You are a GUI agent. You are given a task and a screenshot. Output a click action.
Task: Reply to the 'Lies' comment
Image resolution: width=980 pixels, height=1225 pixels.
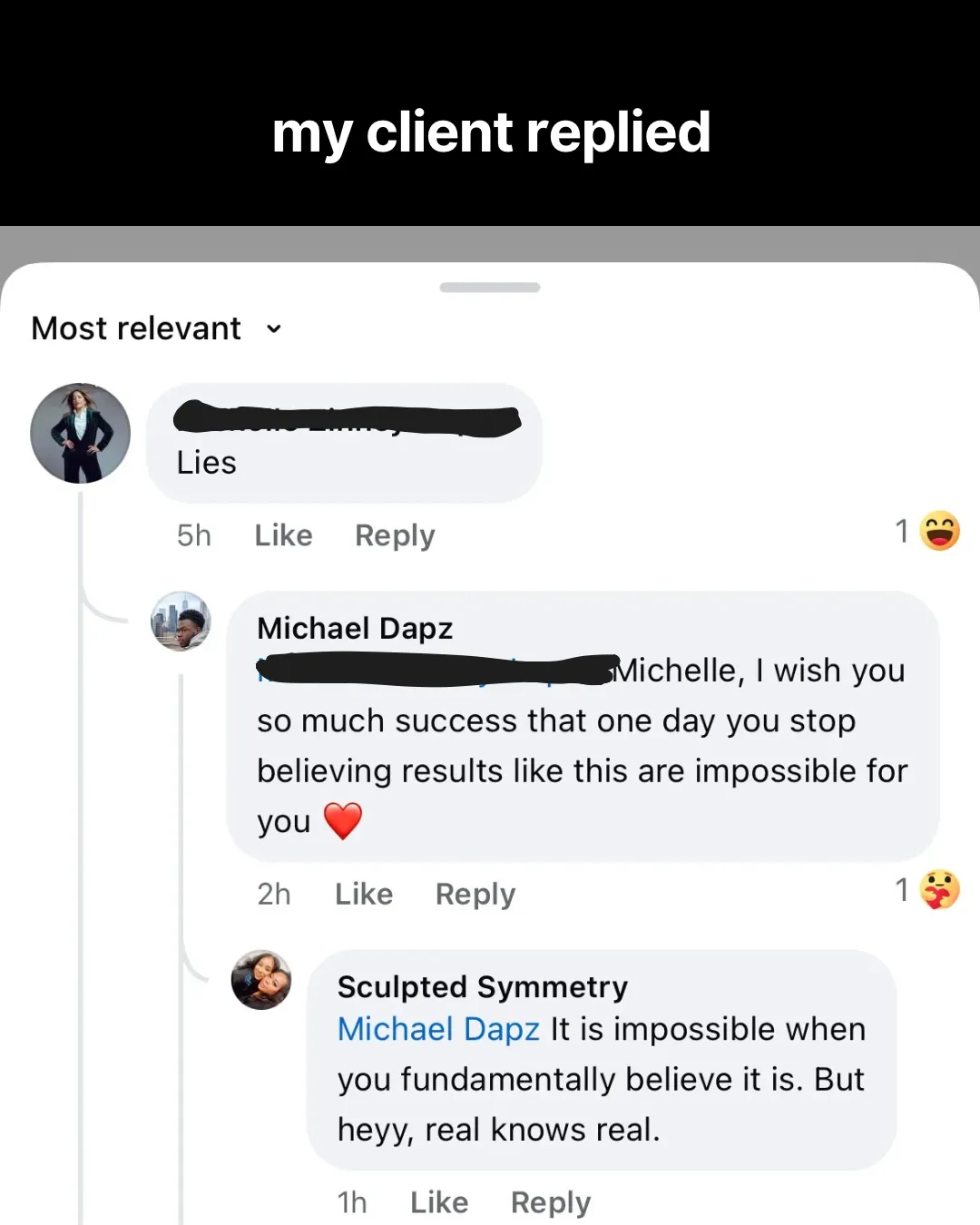(395, 535)
